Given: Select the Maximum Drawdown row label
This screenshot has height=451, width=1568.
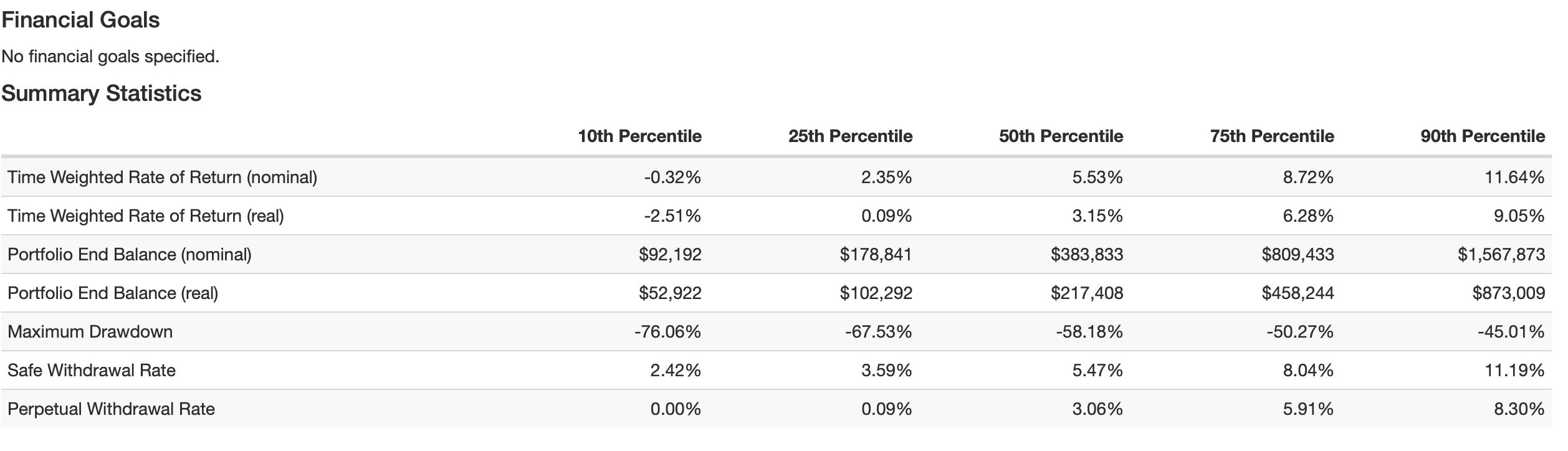Looking at the screenshot, I should (x=90, y=332).
